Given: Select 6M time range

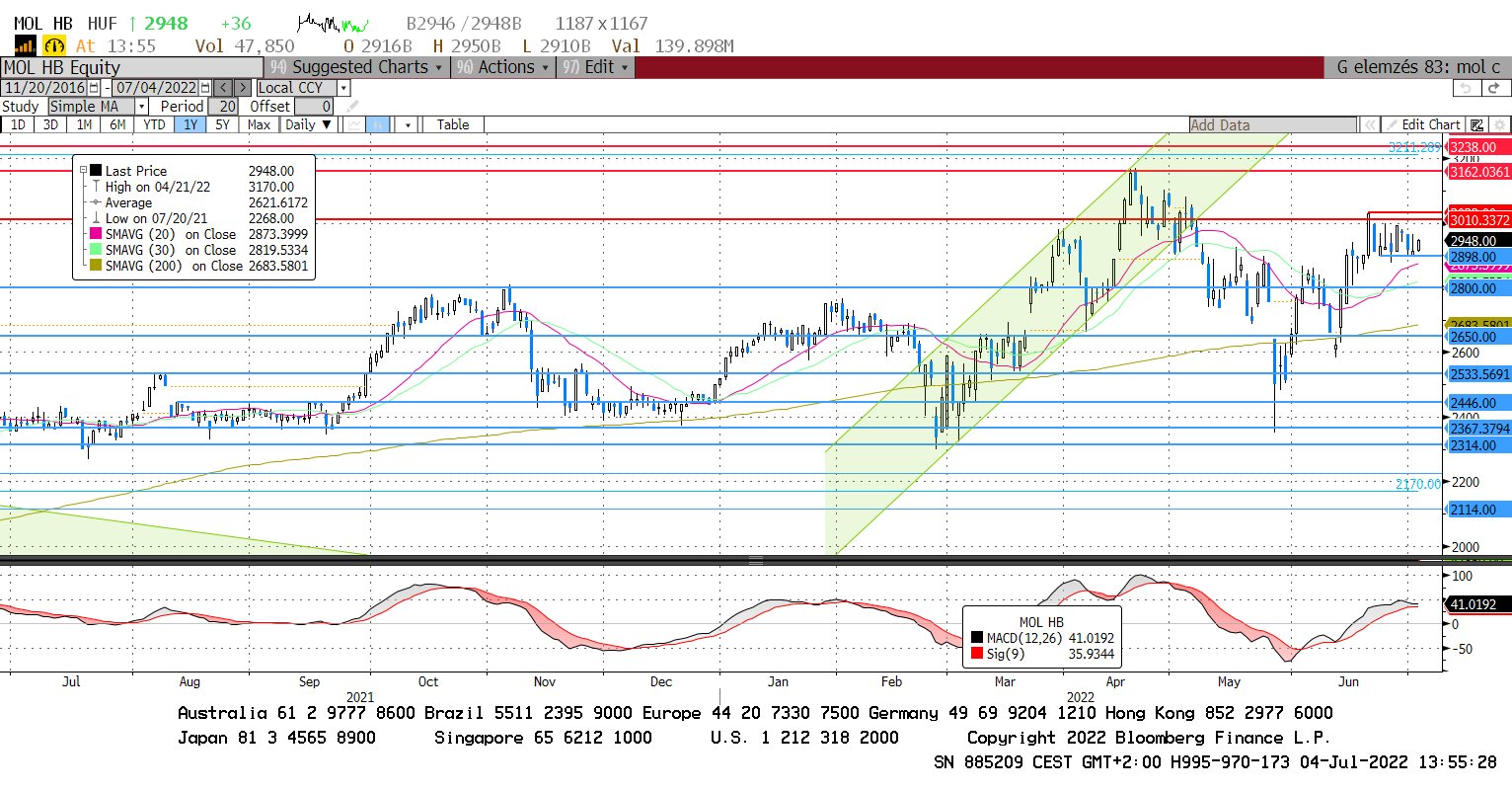Looking at the screenshot, I should 117,124.
